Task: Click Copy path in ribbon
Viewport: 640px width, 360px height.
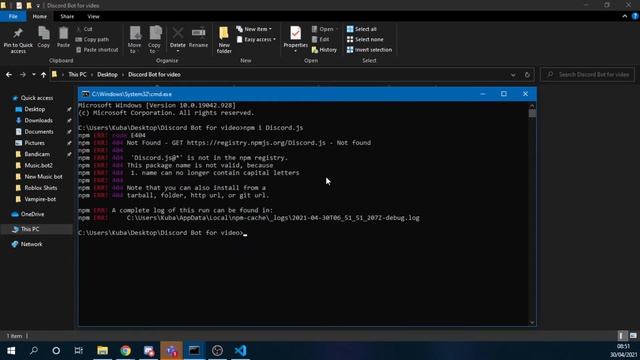Action: point(92,40)
